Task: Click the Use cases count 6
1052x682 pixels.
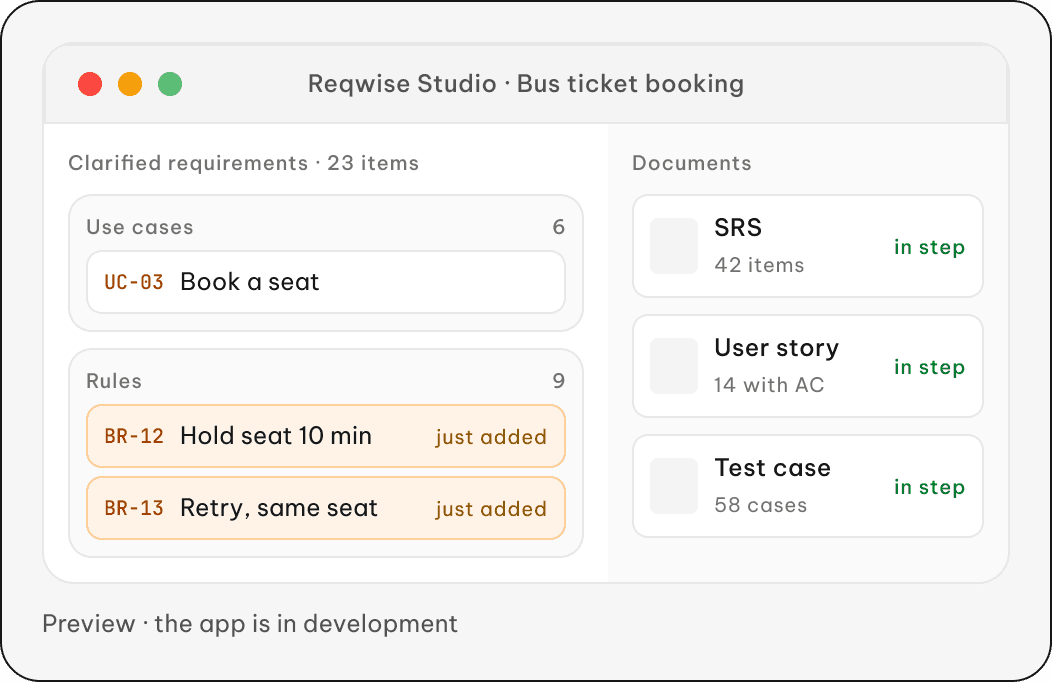Action: click(558, 227)
